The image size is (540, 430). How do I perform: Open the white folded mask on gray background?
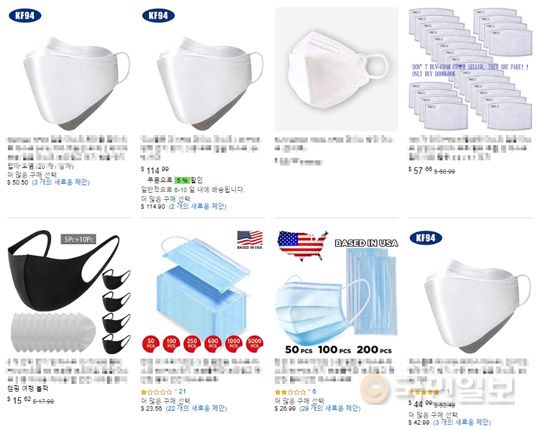[336, 69]
